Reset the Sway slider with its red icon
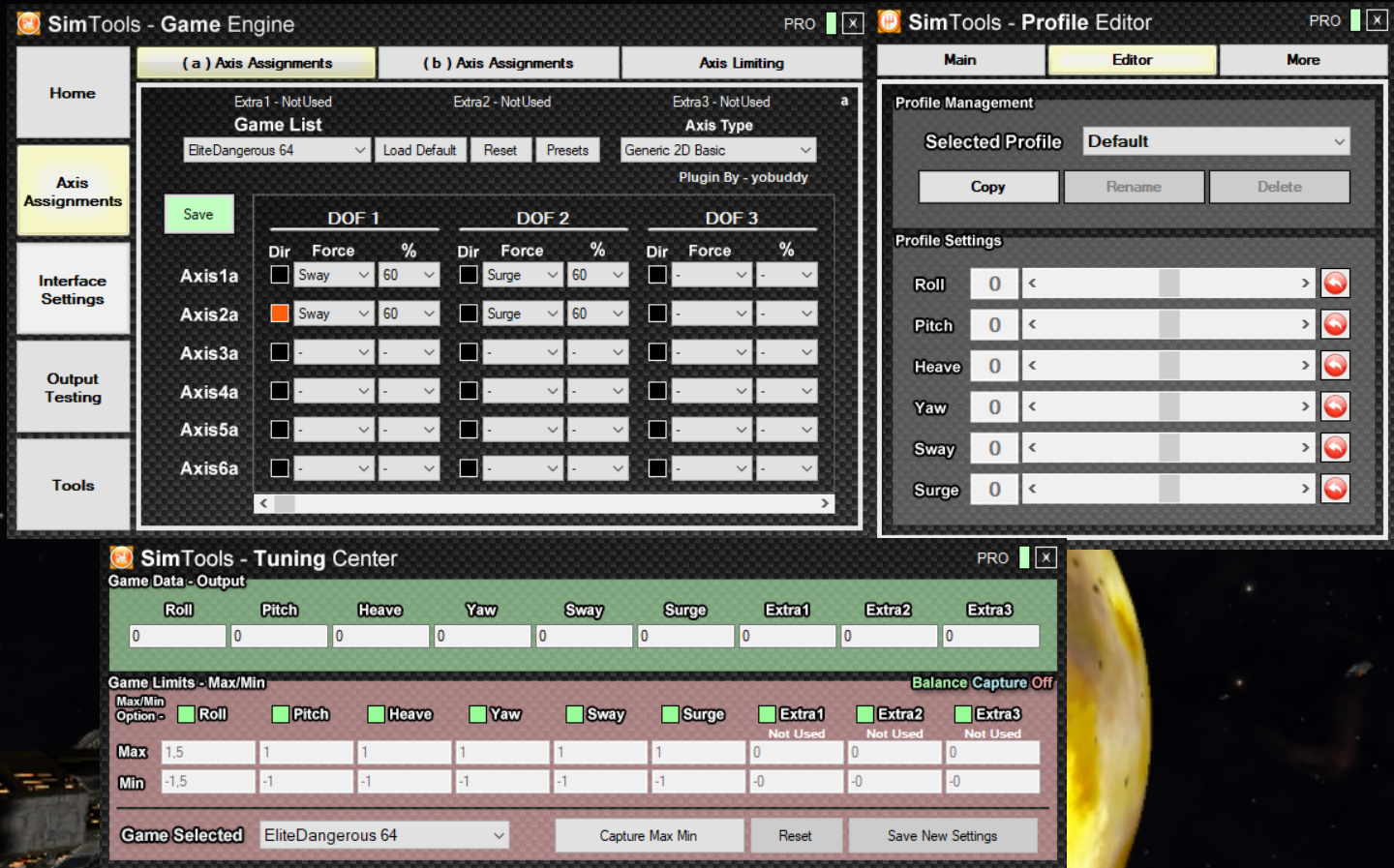Image resolution: width=1394 pixels, height=868 pixels. point(1335,448)
